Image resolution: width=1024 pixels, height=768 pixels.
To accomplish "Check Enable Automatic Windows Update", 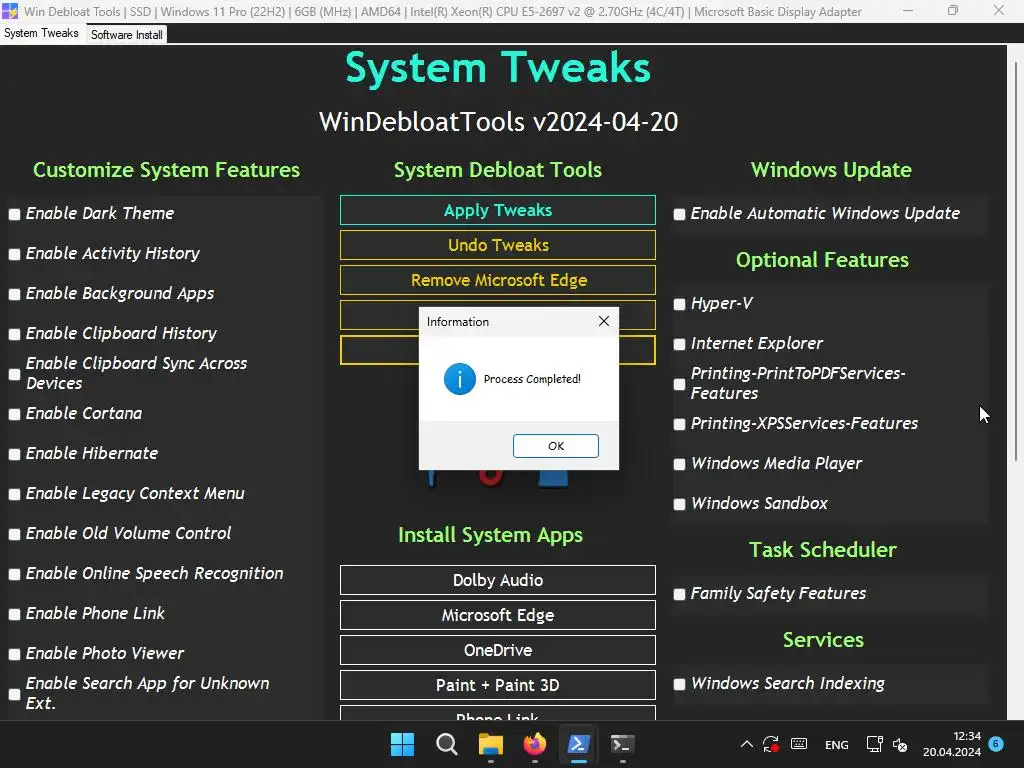I will [x=679, y=214].
